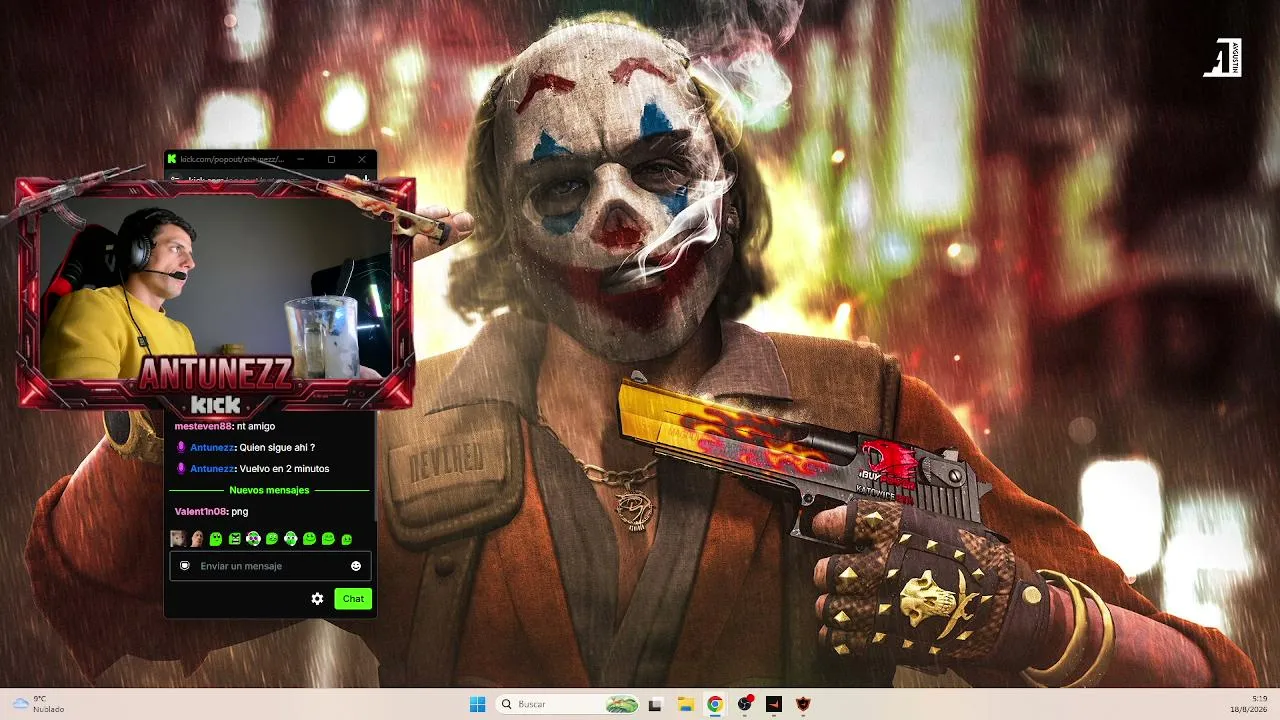The image size is (1280, 720).
Task: Click the search highlight image in the taskbar
Action: click(x=622, y=704)
